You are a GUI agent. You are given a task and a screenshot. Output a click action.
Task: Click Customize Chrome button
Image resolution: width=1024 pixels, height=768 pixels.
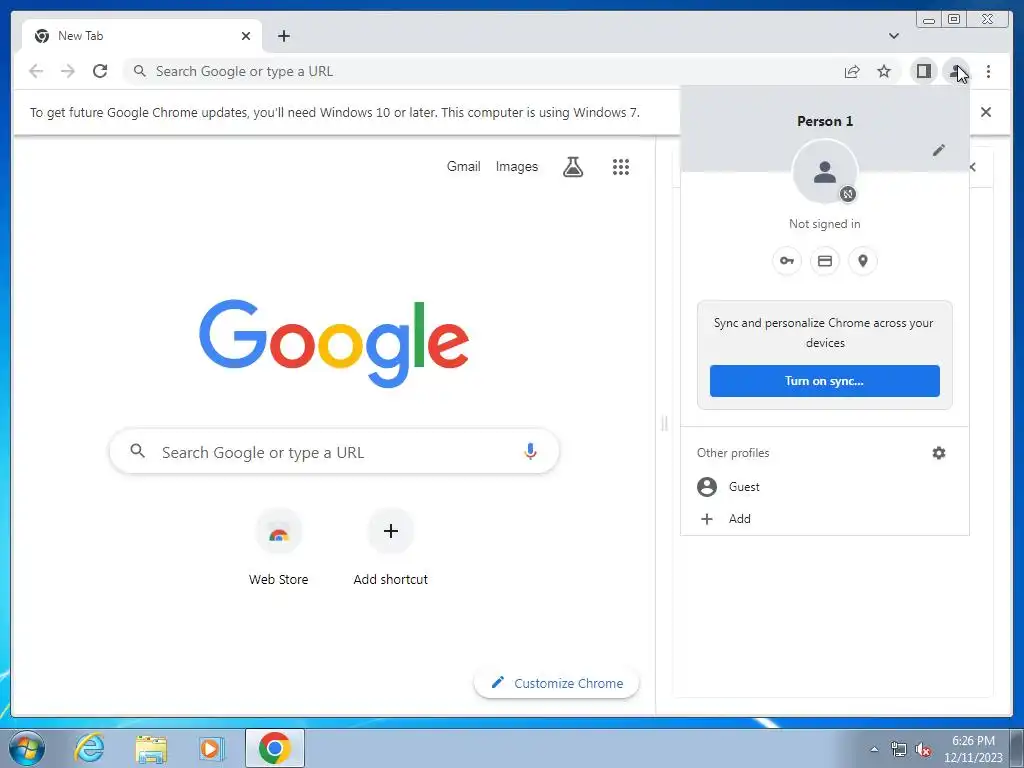point(556,683)
